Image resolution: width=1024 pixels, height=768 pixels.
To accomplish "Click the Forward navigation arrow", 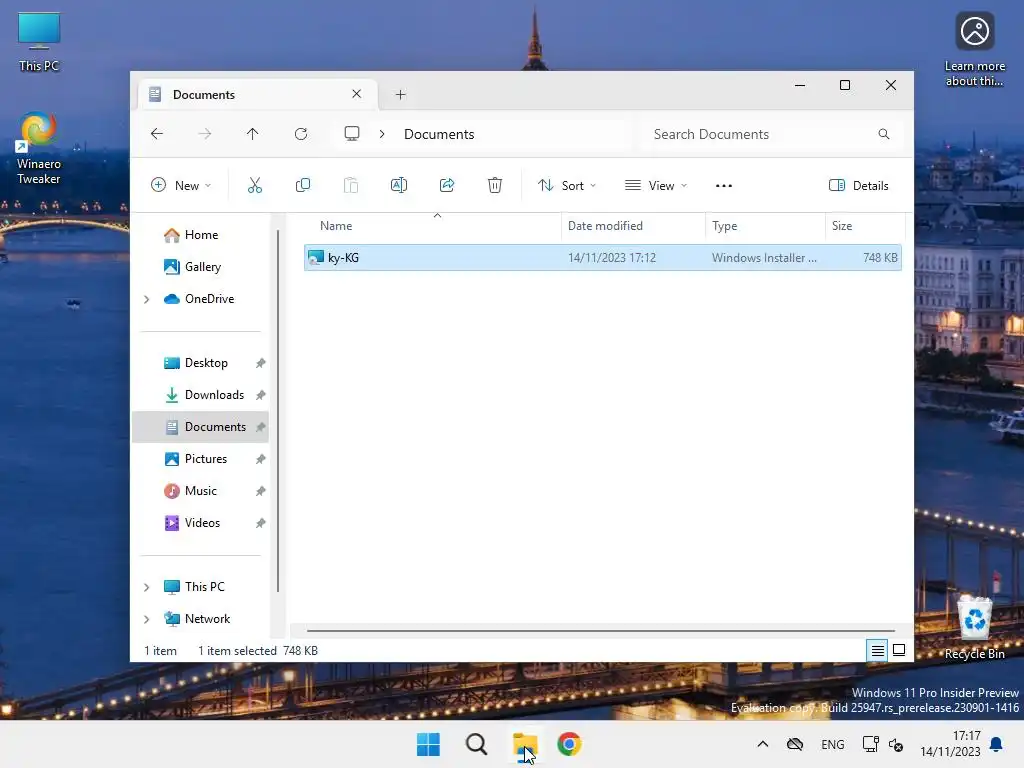I will 204,134.
